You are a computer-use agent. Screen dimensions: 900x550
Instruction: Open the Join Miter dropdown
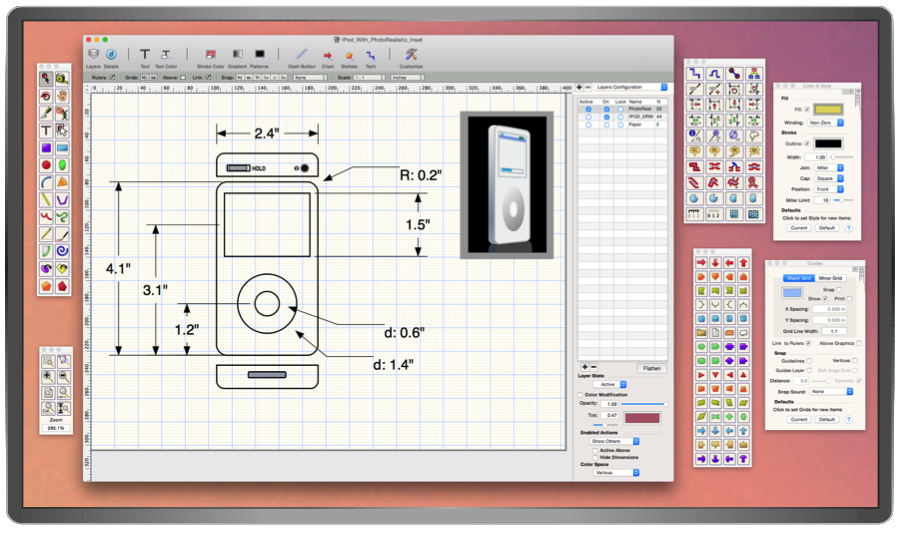[x=829, y=168]
